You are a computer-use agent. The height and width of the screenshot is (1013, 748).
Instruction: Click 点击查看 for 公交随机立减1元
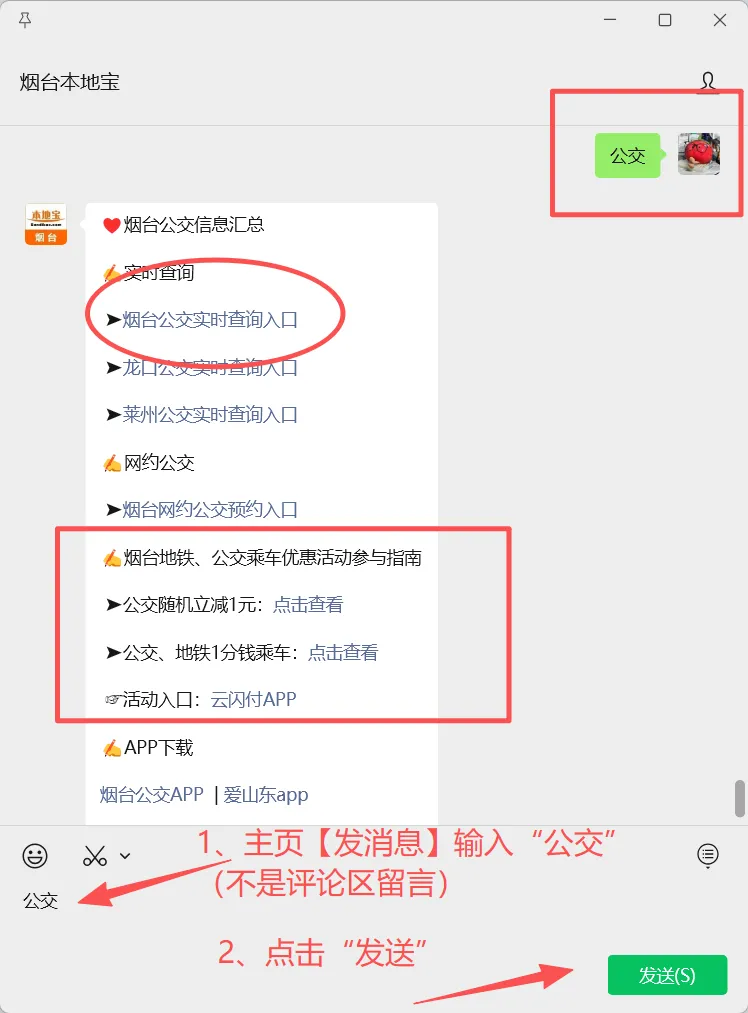coord(308,605)
